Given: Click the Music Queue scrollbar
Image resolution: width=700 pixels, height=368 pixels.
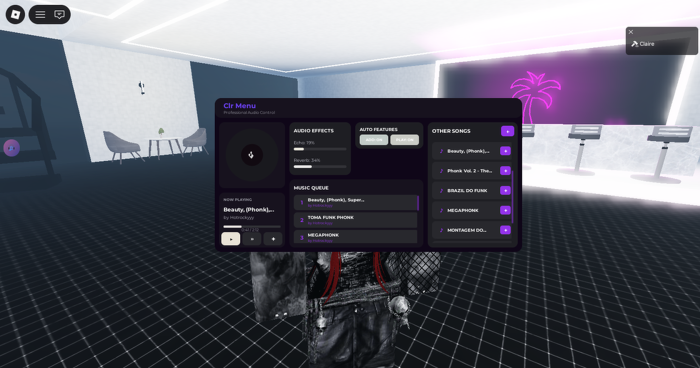Looking at the screenshot, I should 418,203.
